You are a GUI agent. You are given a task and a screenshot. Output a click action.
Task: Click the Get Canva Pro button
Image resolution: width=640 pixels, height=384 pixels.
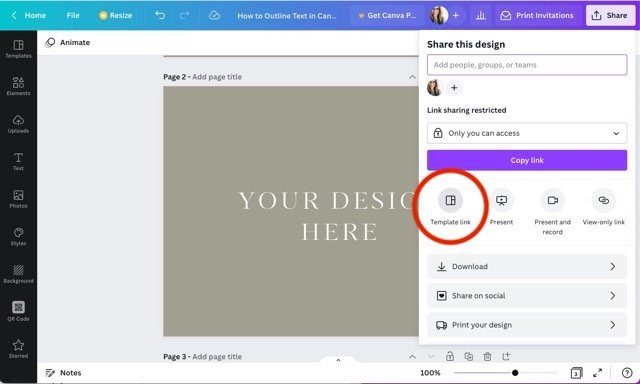[x=386, y=16]
